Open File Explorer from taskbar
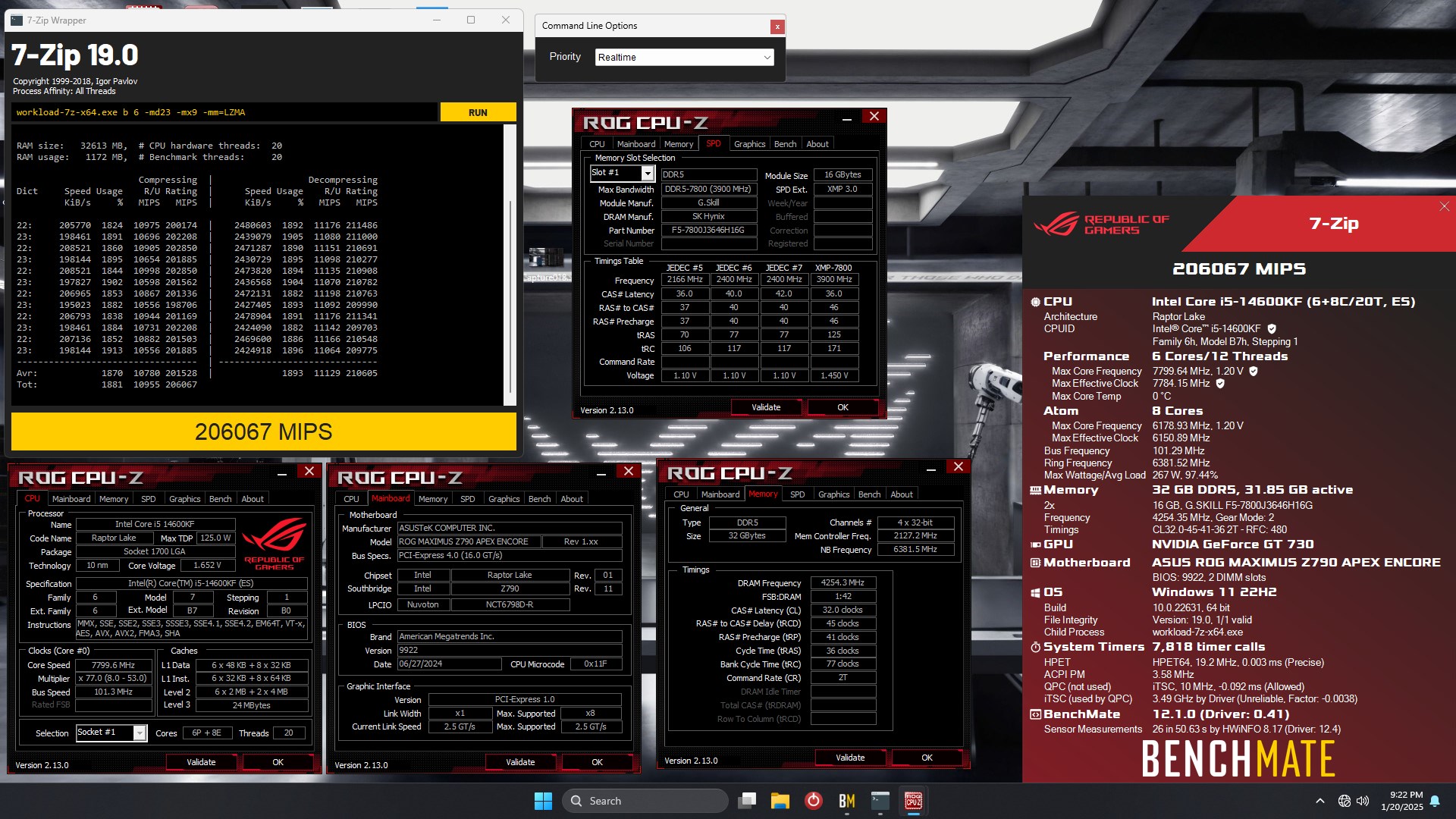 pyautogui.click(x=780, y=801)
